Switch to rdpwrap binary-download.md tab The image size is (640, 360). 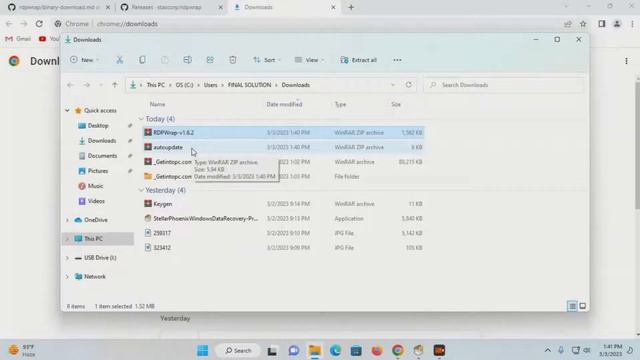(x=58, y=7)
